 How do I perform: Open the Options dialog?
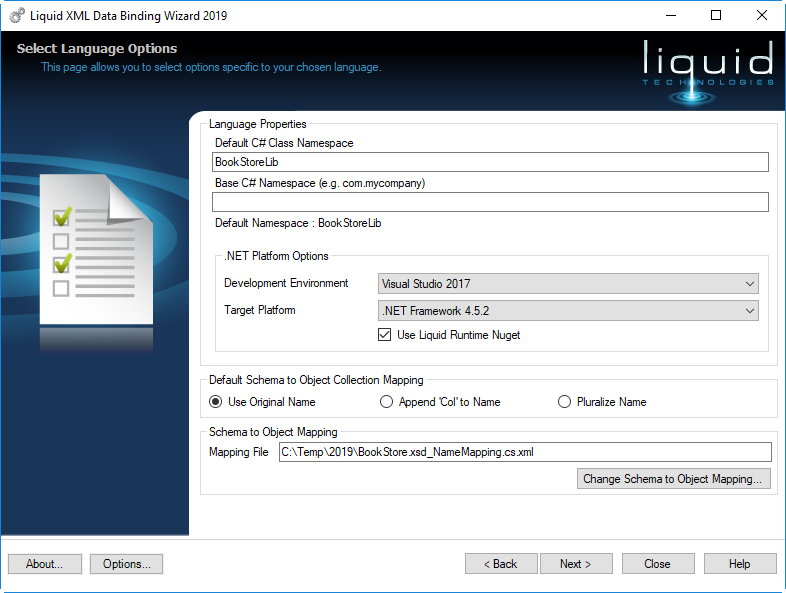[x=126, y=564]
